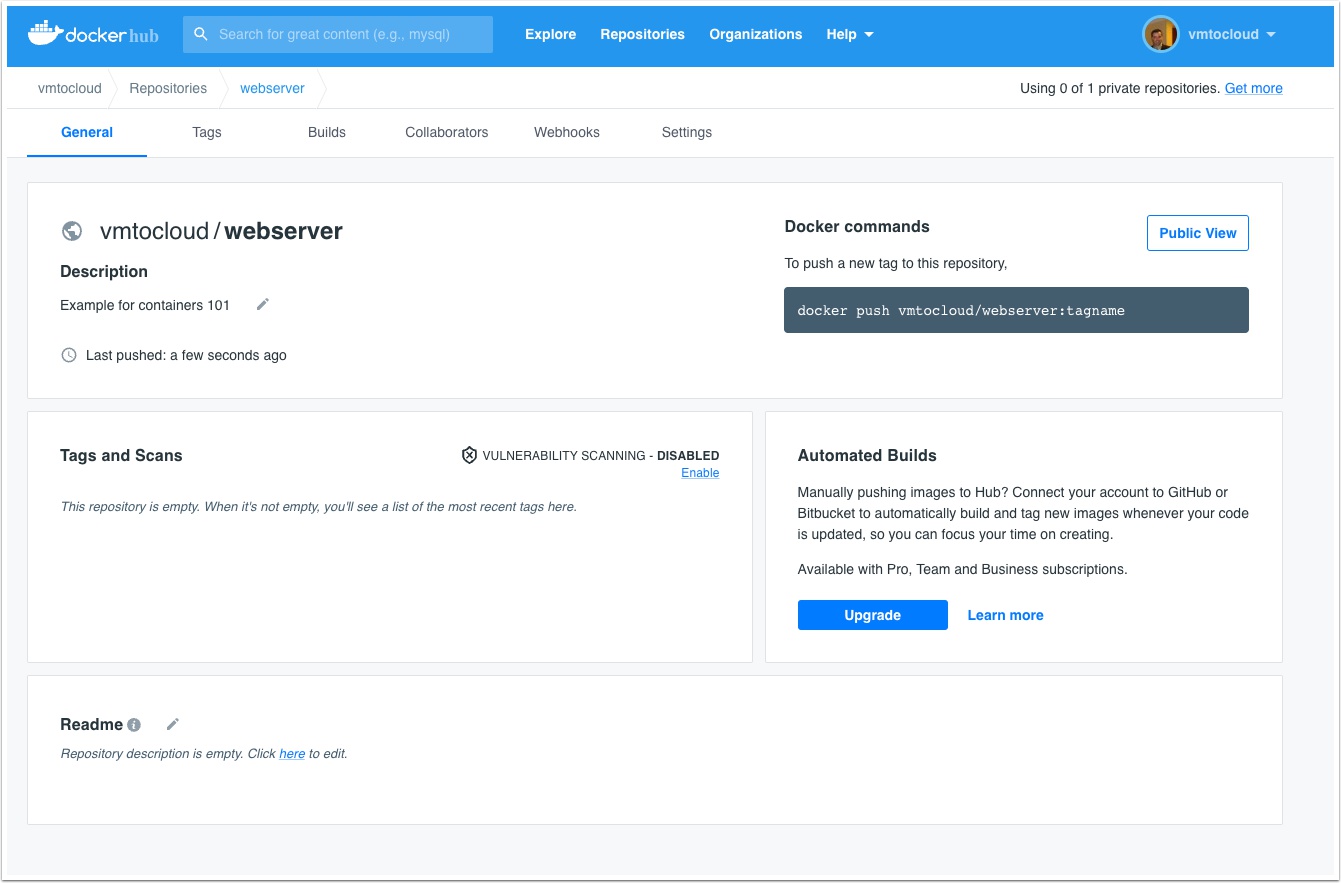This screenshot has width=1341, height=883.
Task: Edit Readme using pencil icon
Action: [x=173, y=724]
